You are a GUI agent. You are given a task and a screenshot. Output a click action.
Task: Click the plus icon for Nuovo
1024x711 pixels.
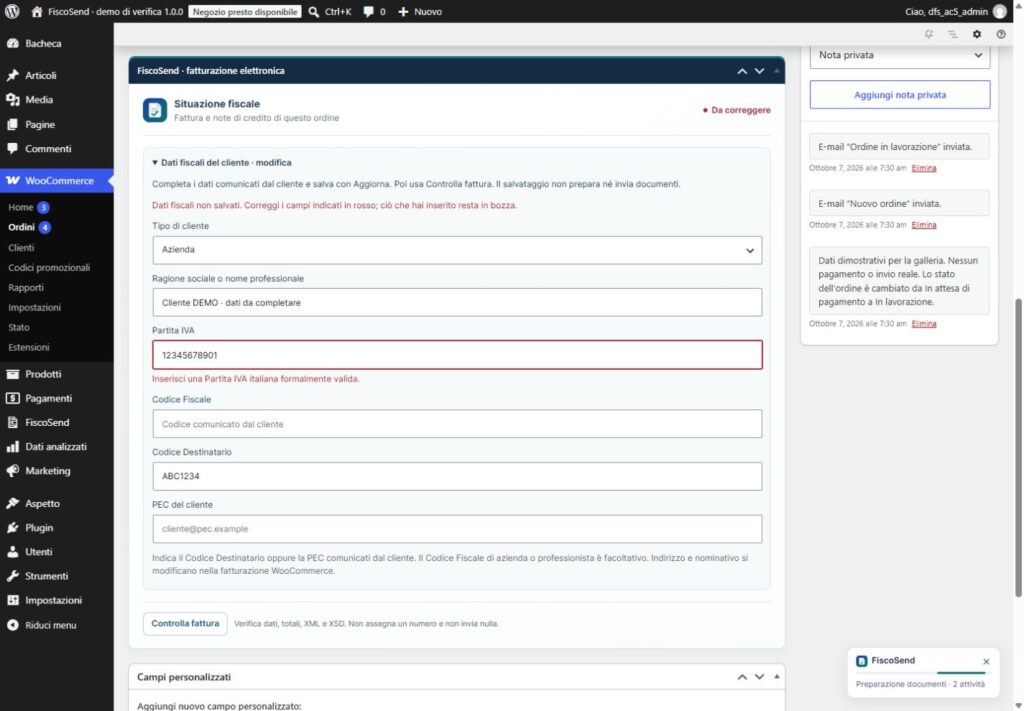(403, 12)
